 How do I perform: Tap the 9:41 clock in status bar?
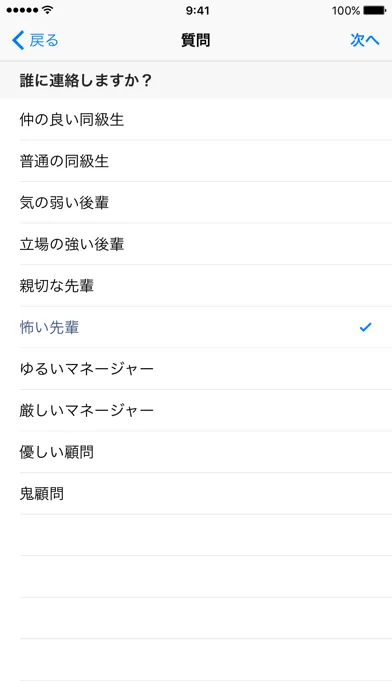click(197, 10)
